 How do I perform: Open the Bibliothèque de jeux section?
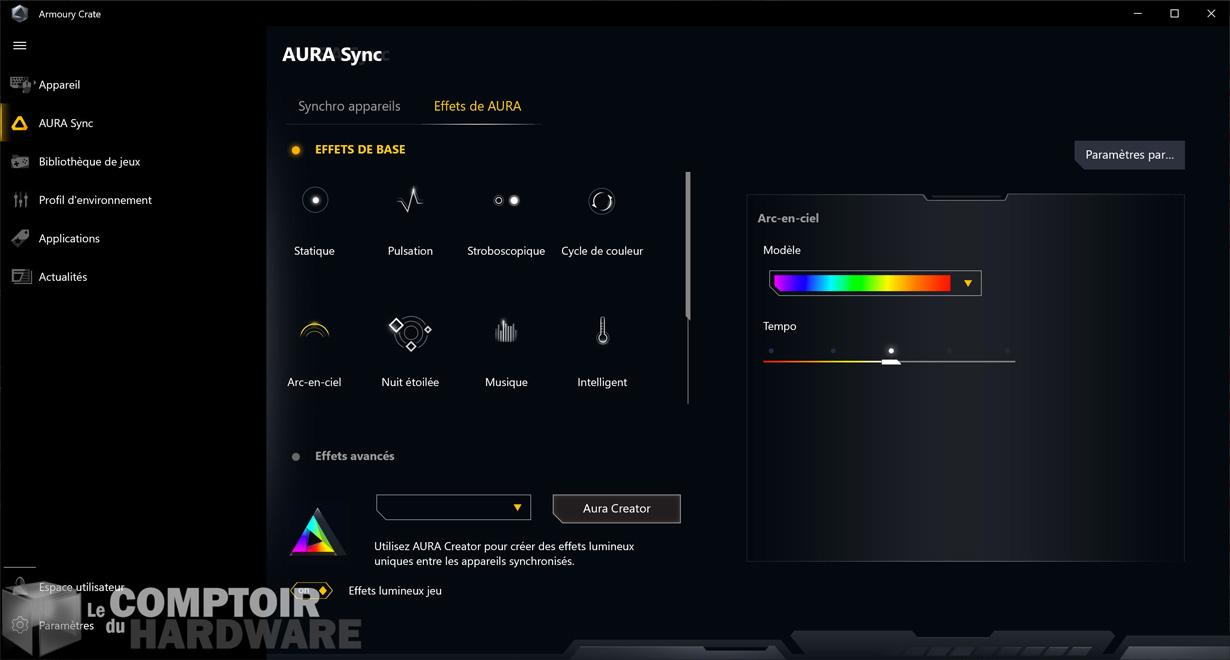(x=89, y=161)
